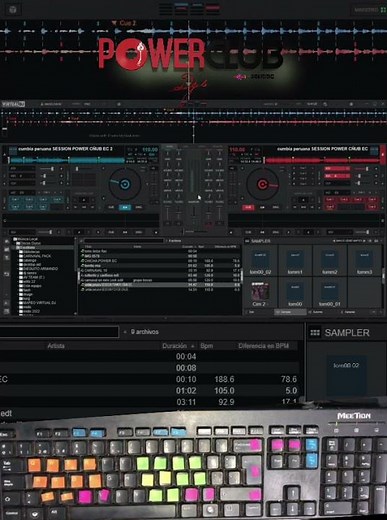
Task: Select the MAPEO VIRTUAL DJ folder
Action: click(39, 303)
